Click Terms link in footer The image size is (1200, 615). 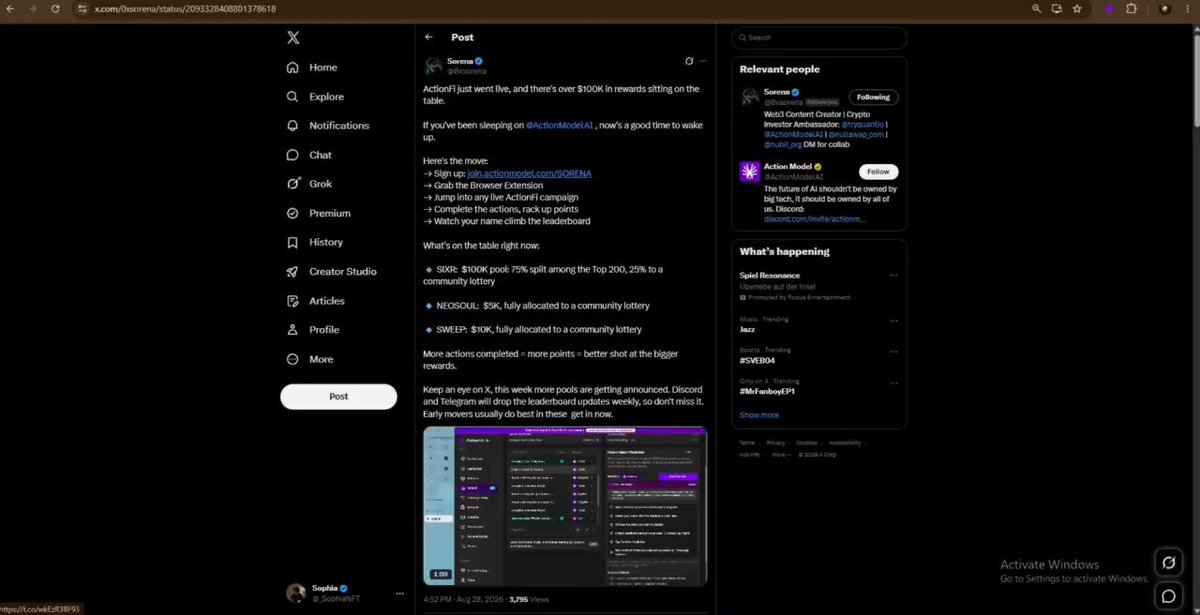747,442
